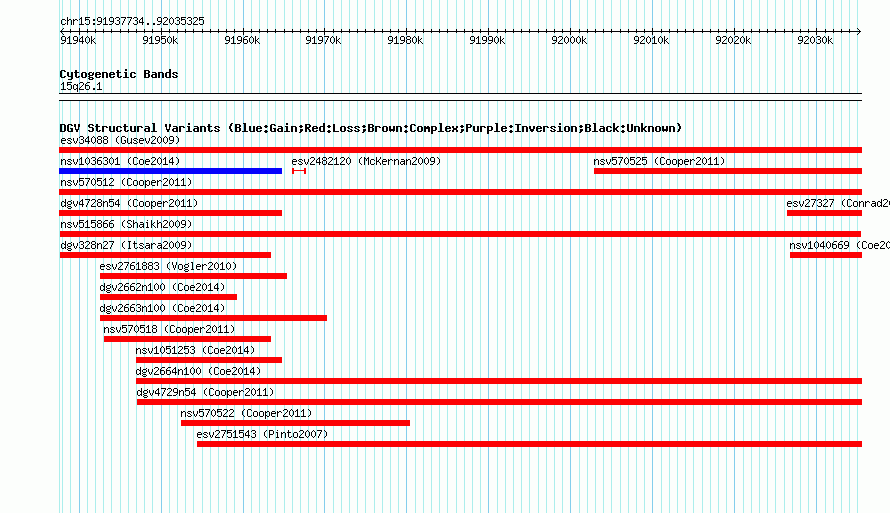
Task: Click the 92020k ruler label
Action: 733,40
